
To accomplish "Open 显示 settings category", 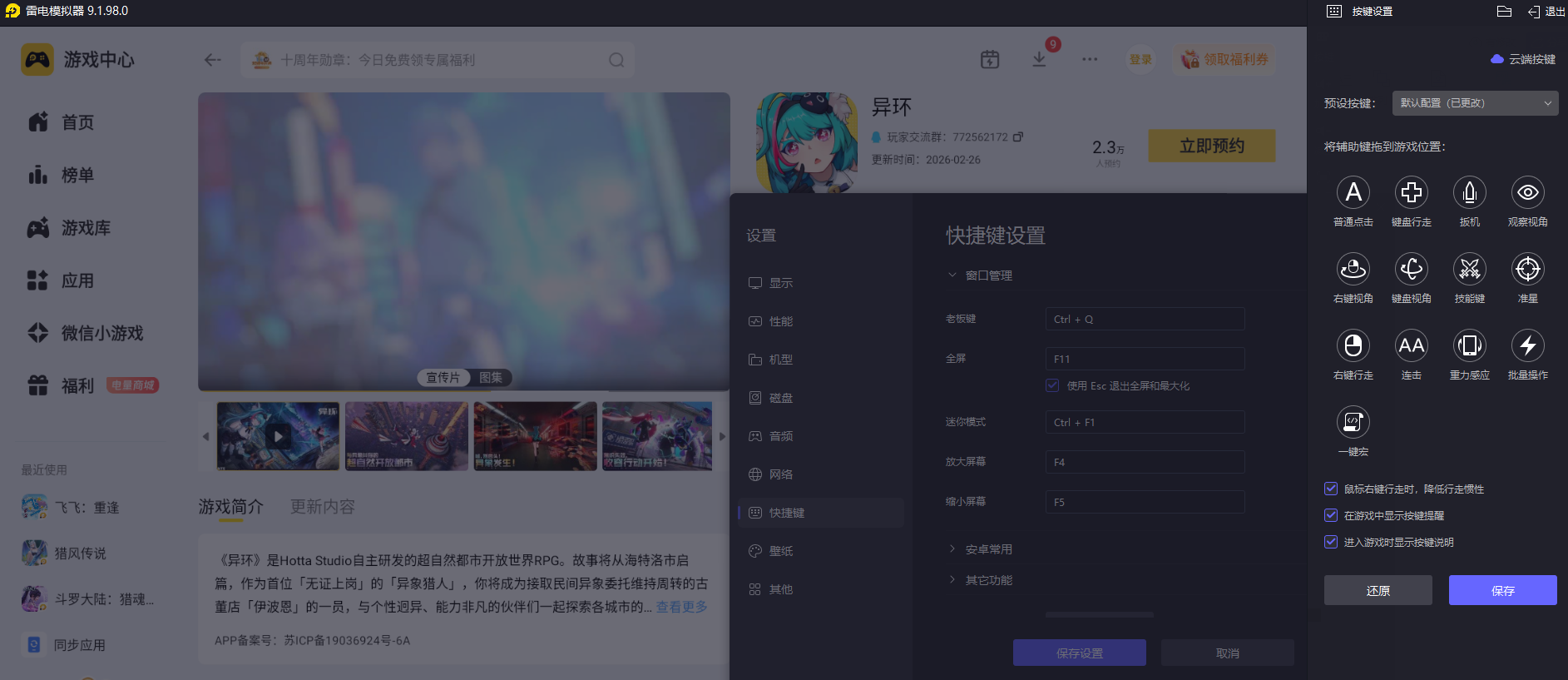I will click(821, 283).
